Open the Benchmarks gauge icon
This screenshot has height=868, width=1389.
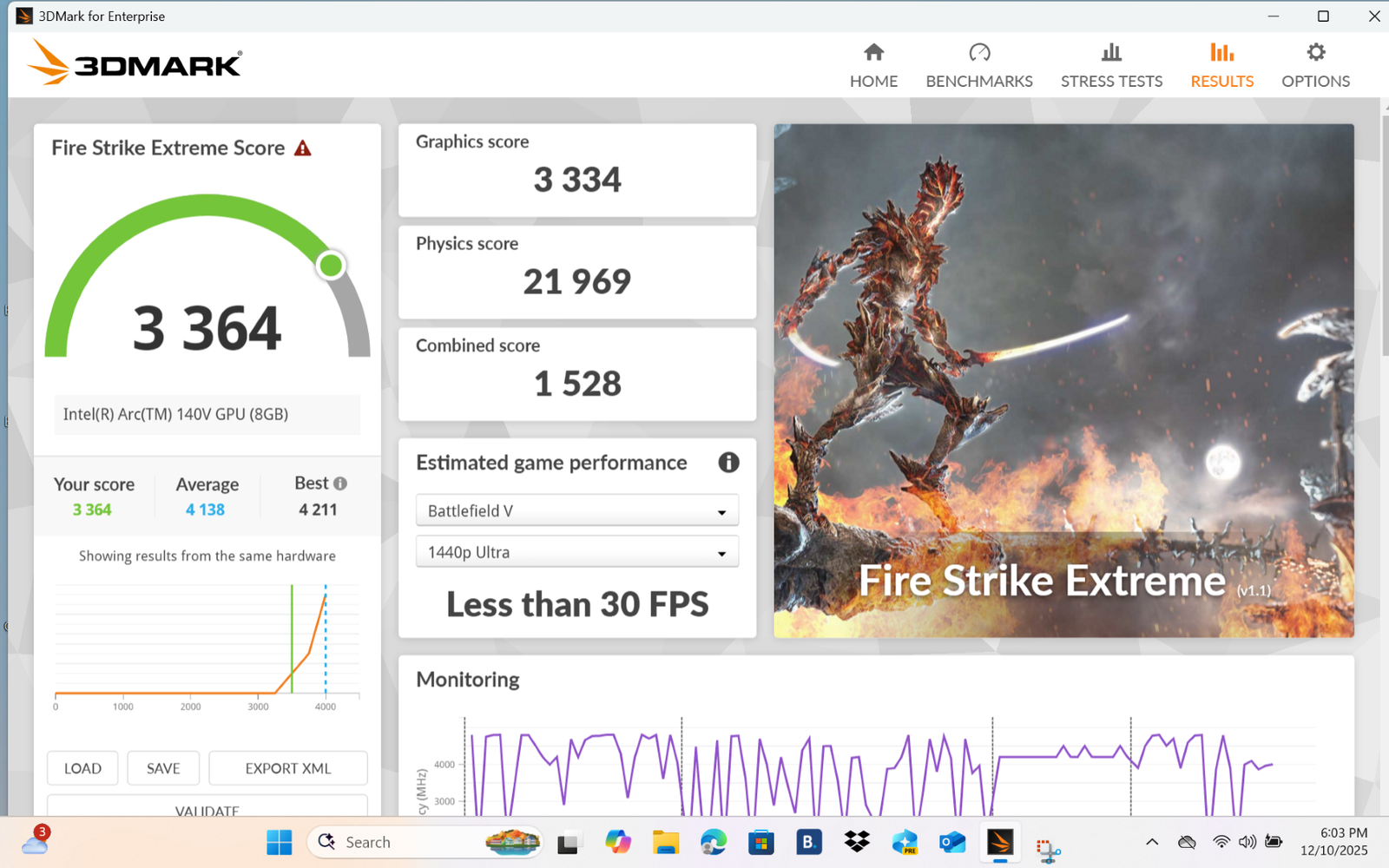[978, 53]
